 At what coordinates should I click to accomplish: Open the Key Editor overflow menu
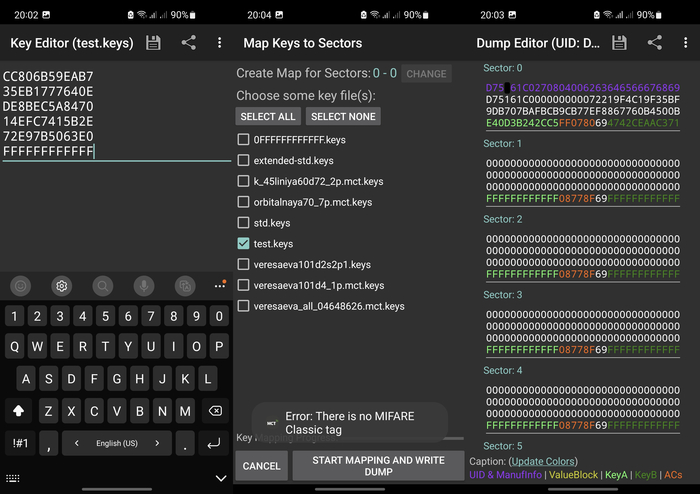tap(220, 43)
